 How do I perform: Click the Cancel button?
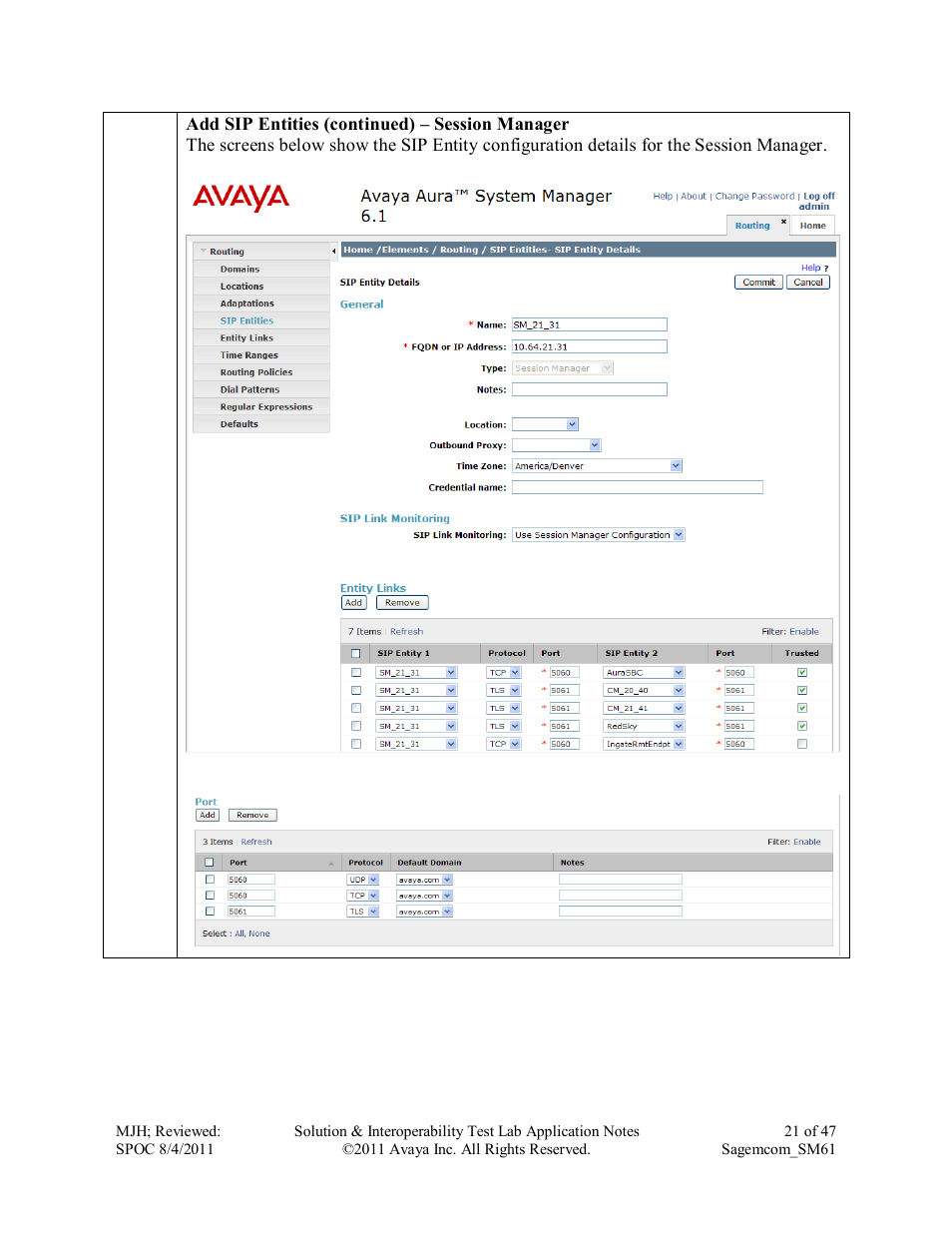[x=808, y=283]
